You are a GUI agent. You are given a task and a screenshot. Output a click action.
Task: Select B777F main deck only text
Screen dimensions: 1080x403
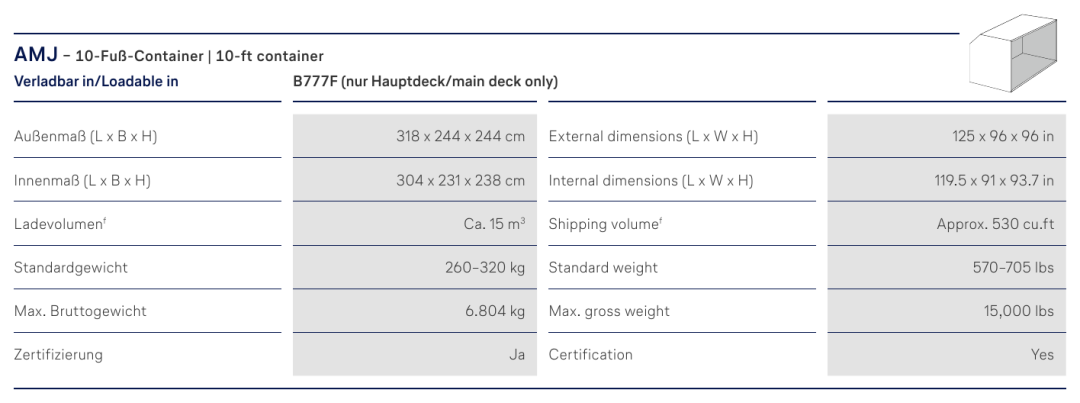[x=425, y=81]
